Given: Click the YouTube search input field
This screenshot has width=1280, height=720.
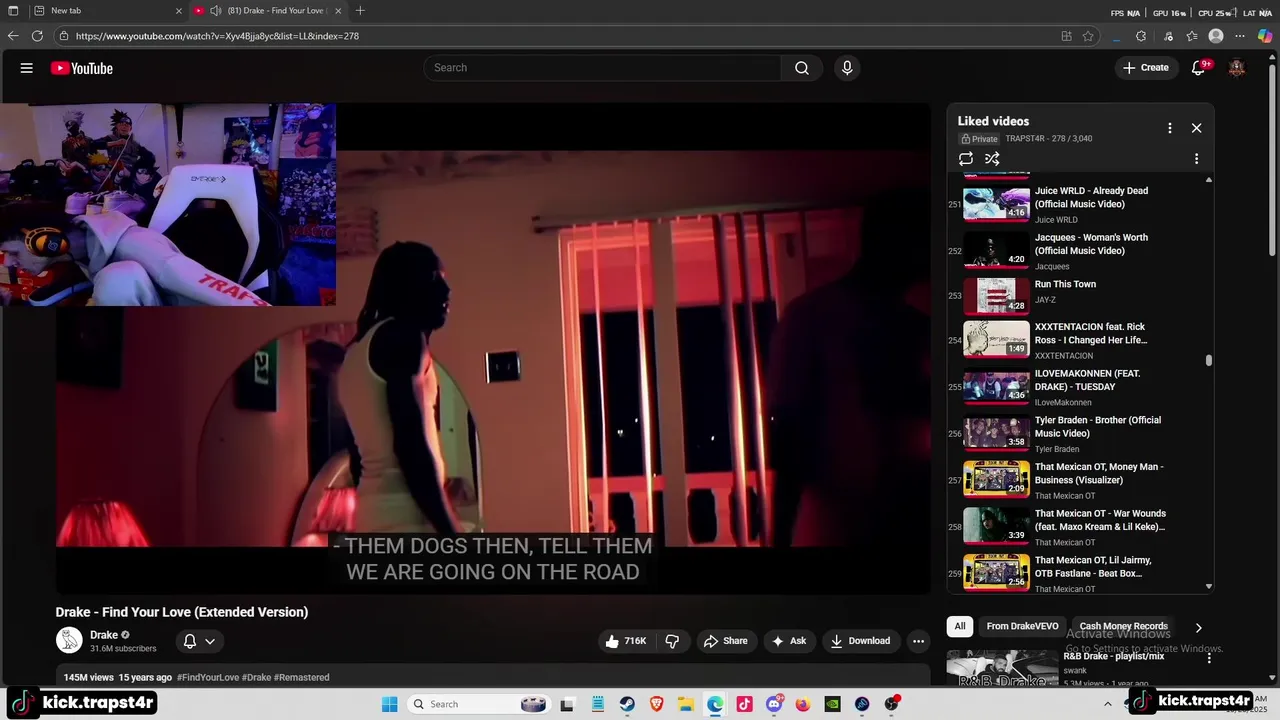Looking at the screenshot, I should tap(603, 68).
